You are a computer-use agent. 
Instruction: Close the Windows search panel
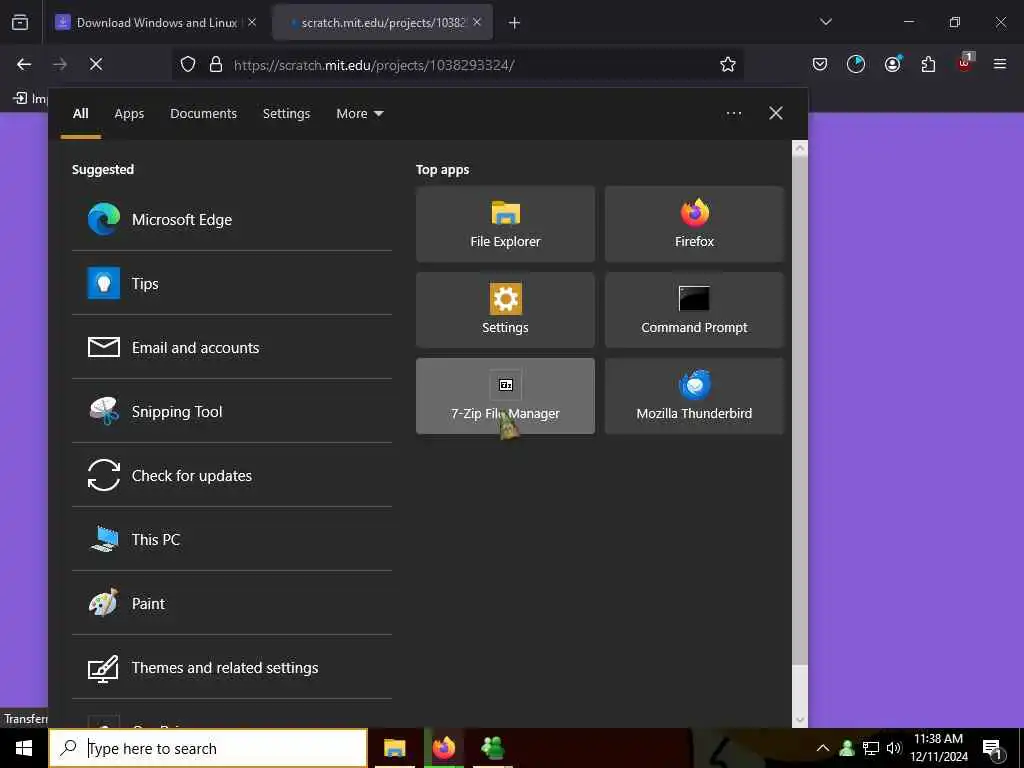click(776, 114)
